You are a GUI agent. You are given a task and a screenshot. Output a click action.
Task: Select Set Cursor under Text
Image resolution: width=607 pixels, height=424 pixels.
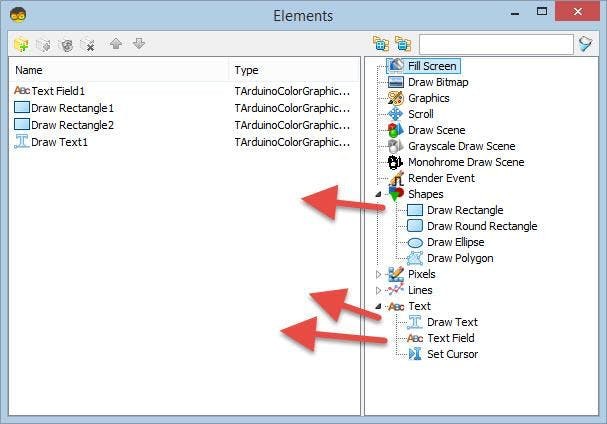pyautogui.click(x=452, y=354)
